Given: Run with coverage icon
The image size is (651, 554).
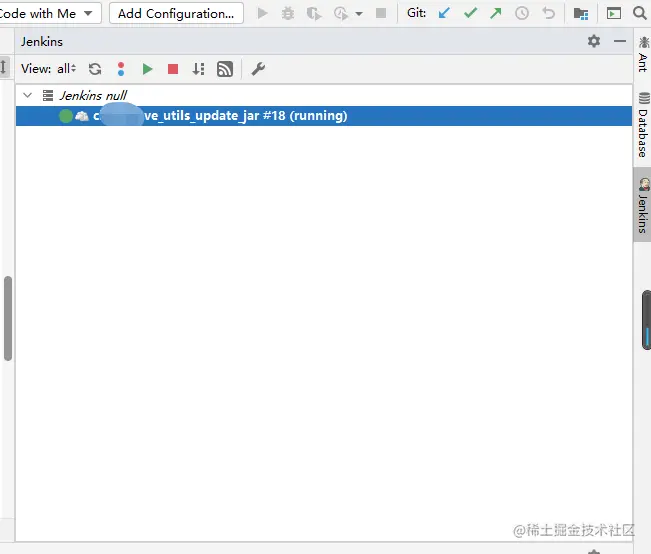Looking at the screenshot, I should (314, 14).
